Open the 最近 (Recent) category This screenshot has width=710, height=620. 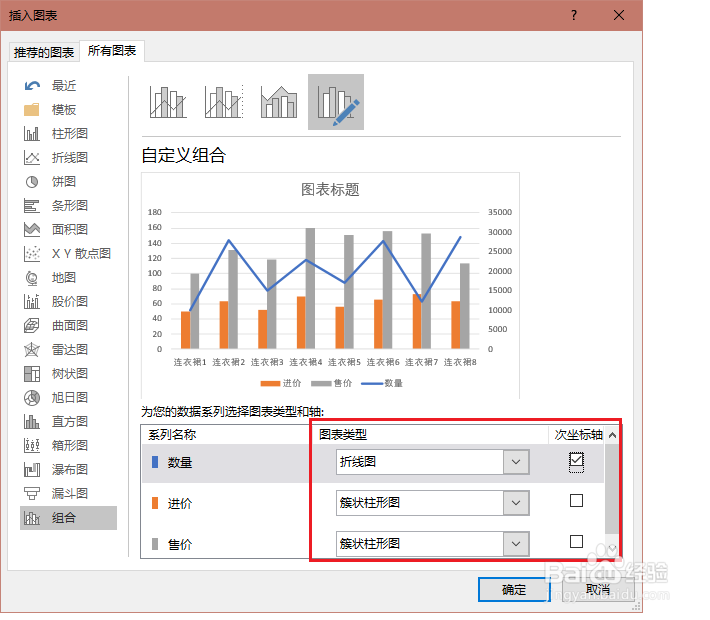coord(64,86)
